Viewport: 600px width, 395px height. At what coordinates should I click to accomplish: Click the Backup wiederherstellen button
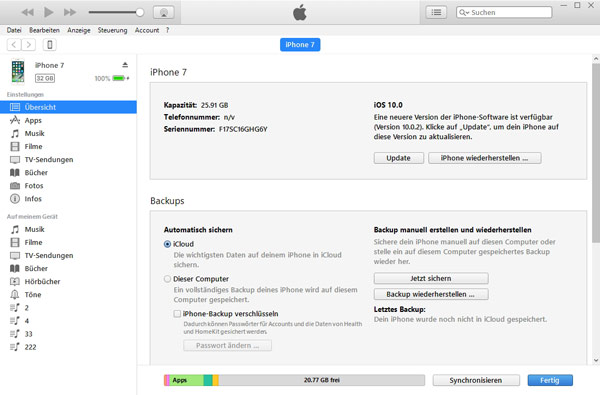[x=431, y=294]
